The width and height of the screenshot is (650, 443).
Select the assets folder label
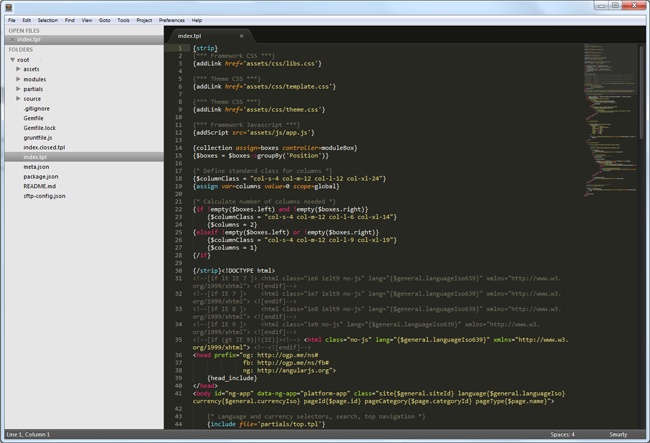click(31, 69)
